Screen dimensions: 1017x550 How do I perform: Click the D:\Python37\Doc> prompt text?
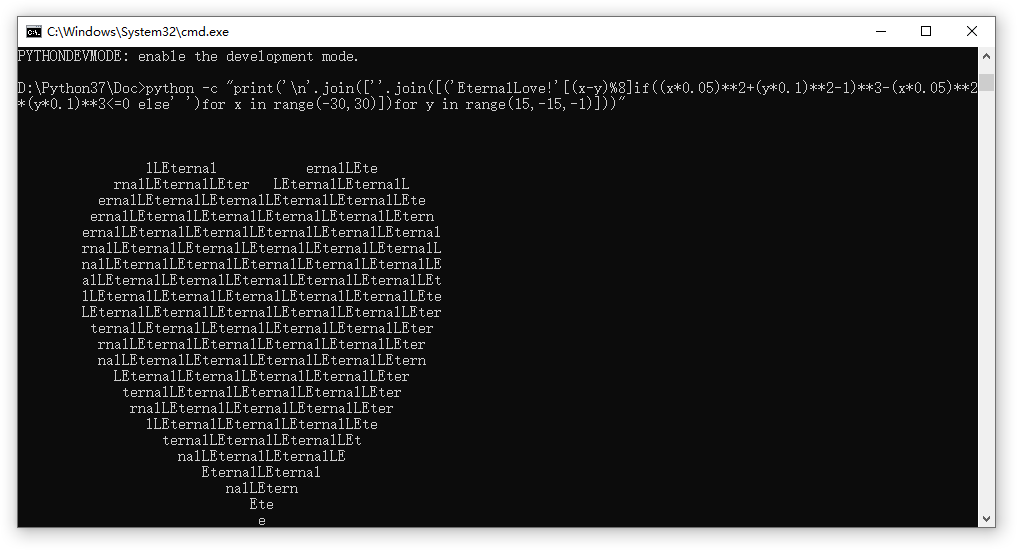[82, 88]
